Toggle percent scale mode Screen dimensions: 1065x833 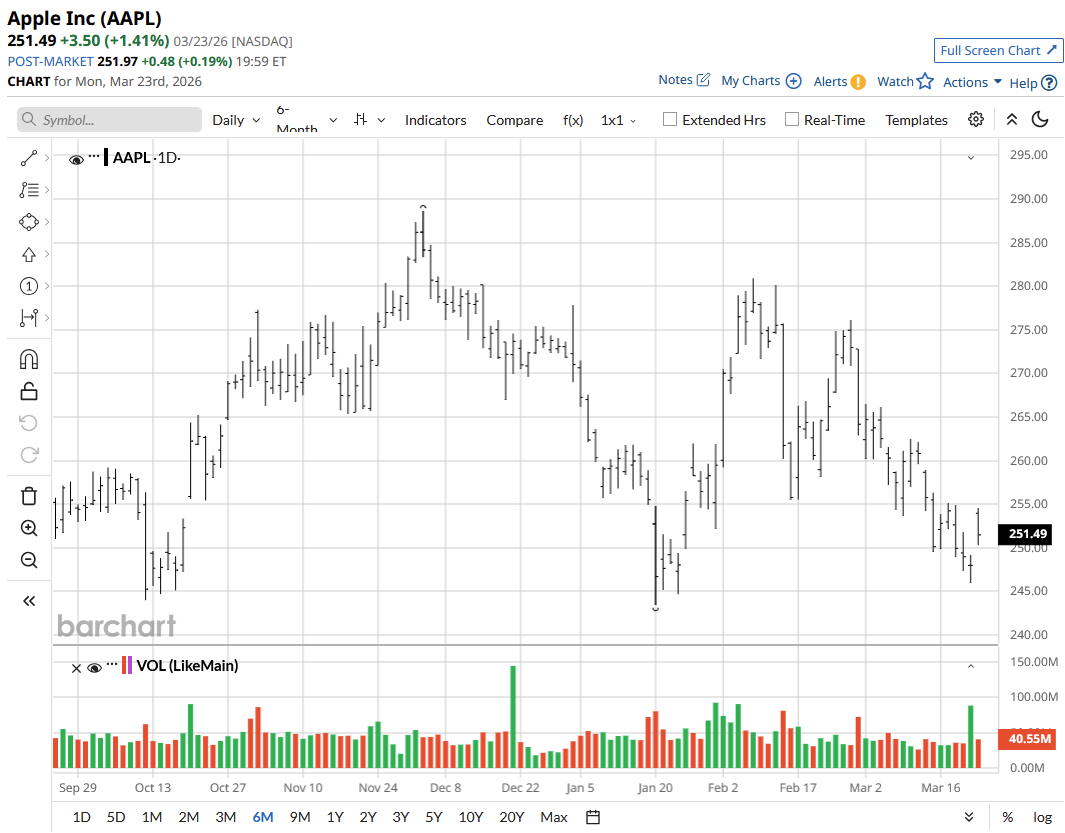coord(1008,817)
